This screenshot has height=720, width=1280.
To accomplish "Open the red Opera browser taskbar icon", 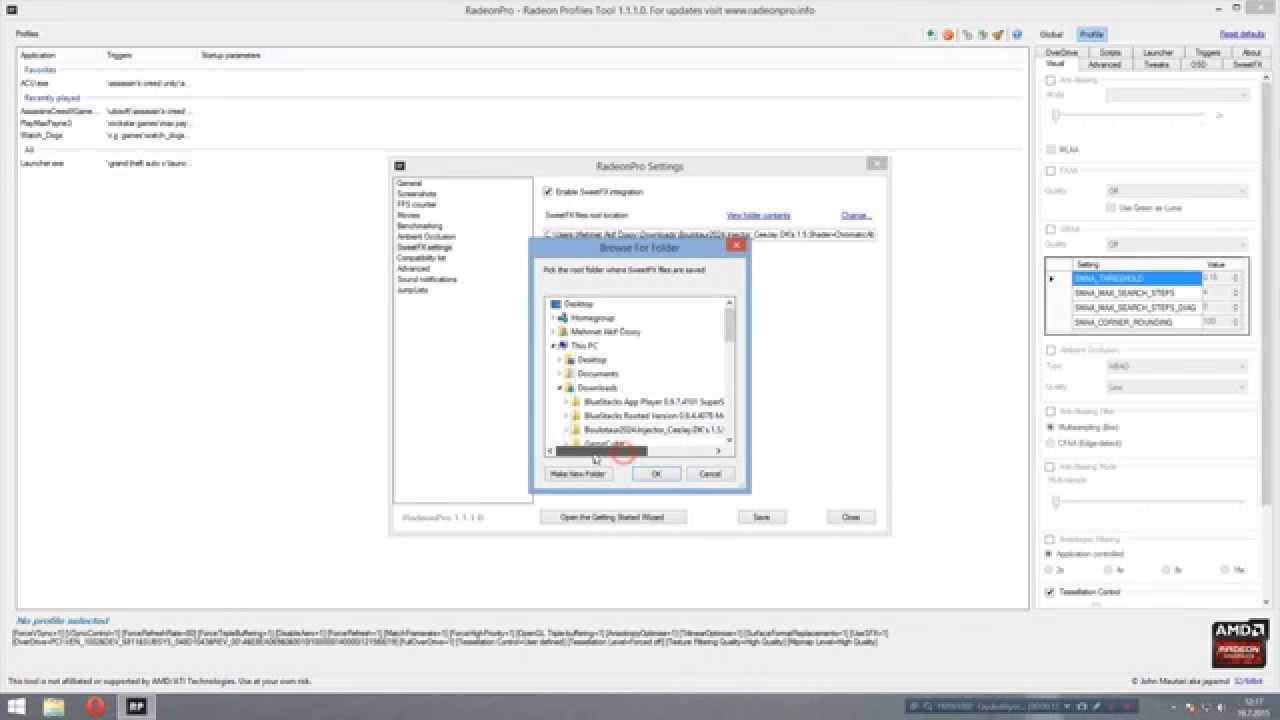I will pos(95,707).
